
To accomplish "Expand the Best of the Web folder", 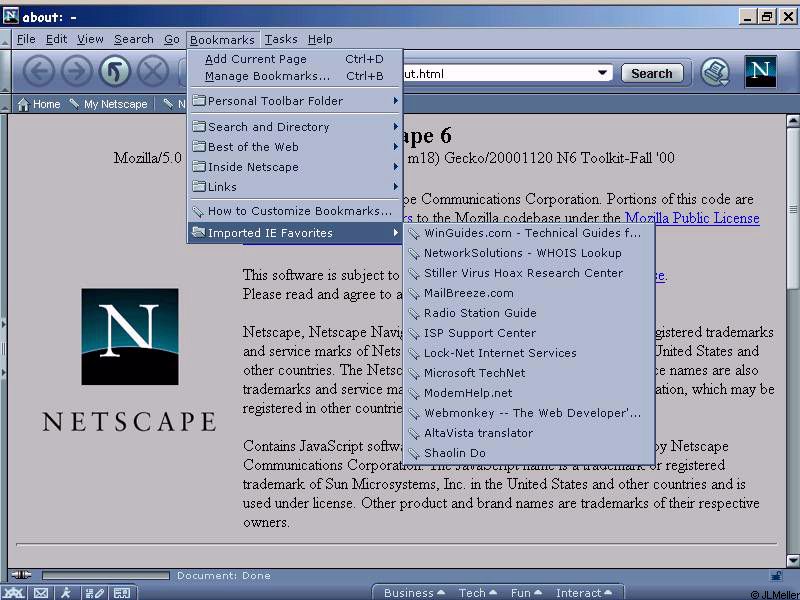I will 295,147.
